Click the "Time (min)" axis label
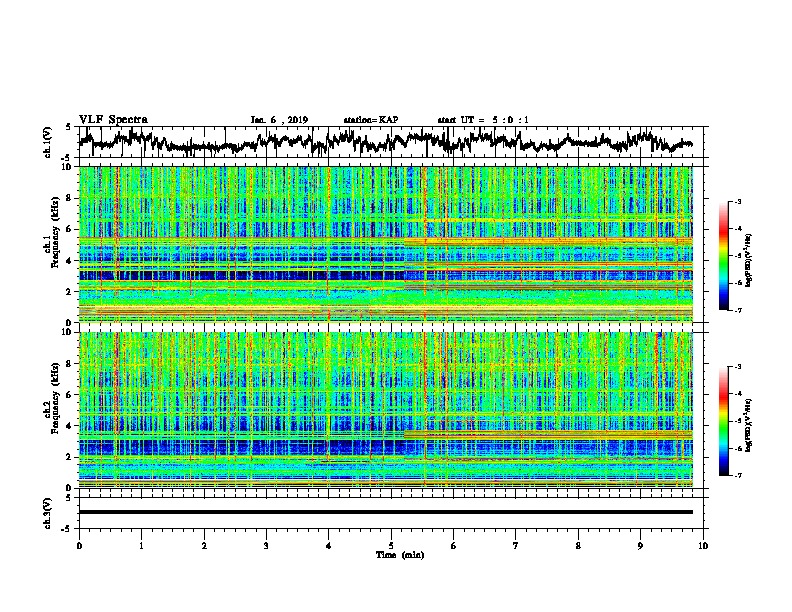 [x=400, y=555]
